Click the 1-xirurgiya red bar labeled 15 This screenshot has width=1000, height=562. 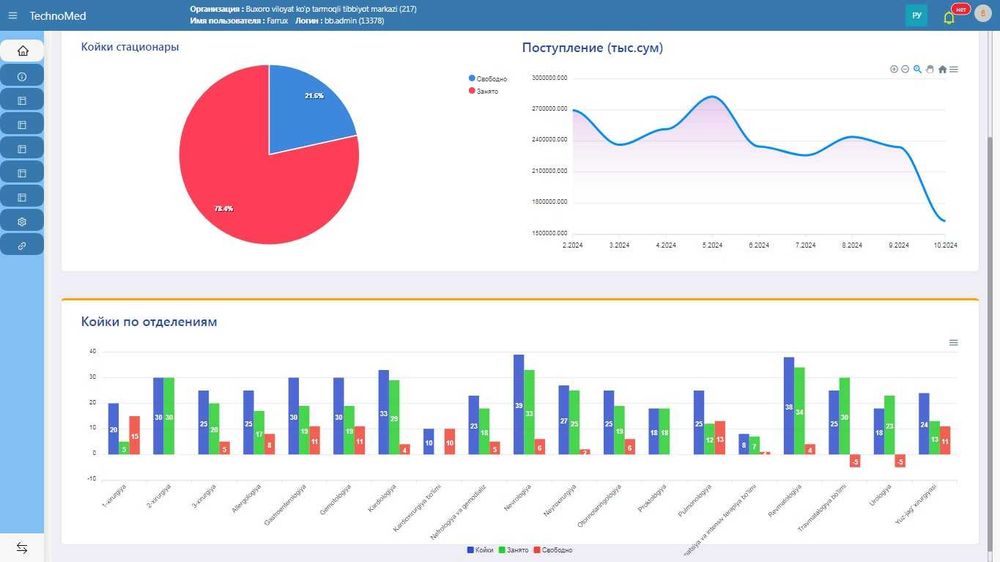coord(135,435)
